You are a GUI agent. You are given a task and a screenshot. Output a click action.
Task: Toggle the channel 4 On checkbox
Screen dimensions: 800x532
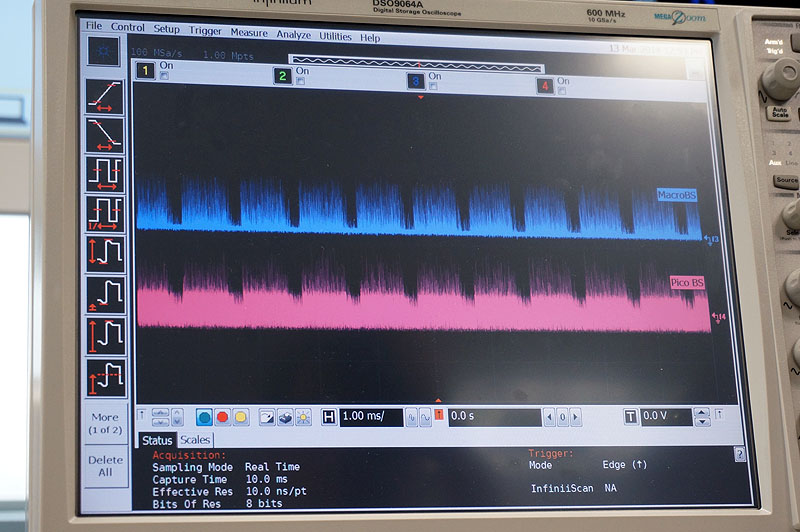coord(562,91)
